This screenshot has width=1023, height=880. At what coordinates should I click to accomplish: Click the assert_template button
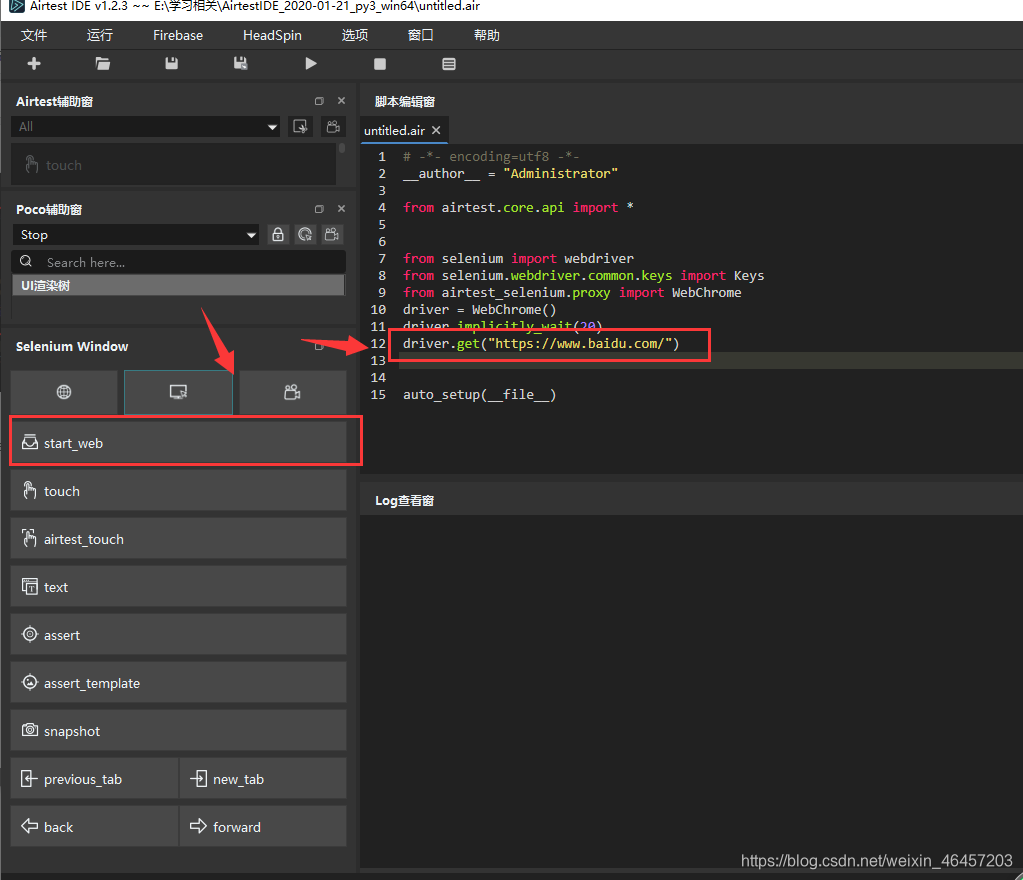(x=179, y=683)
